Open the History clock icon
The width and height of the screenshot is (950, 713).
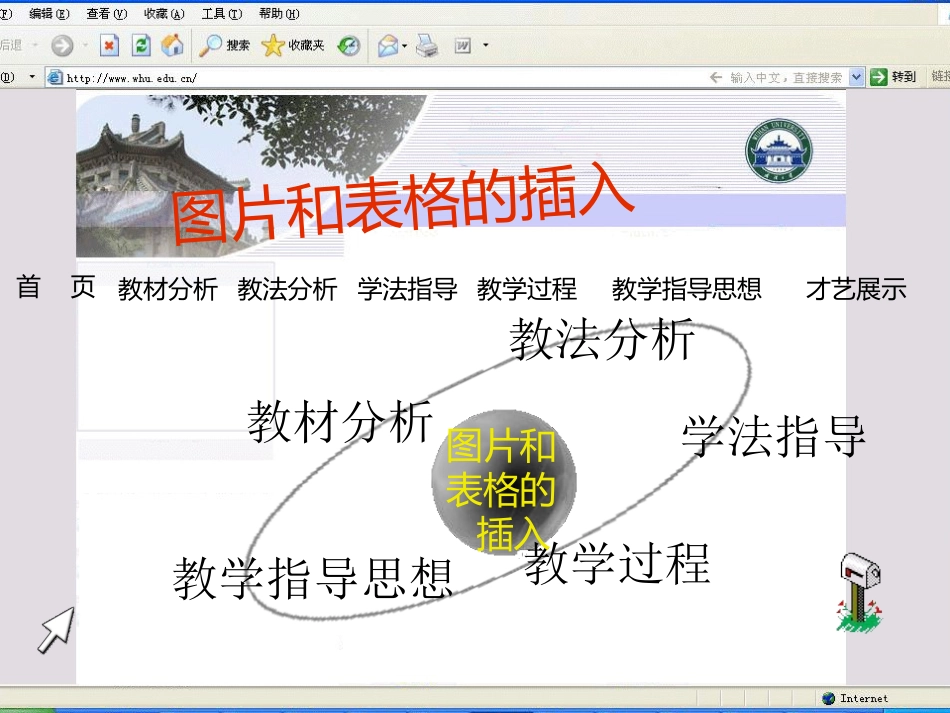349,45
